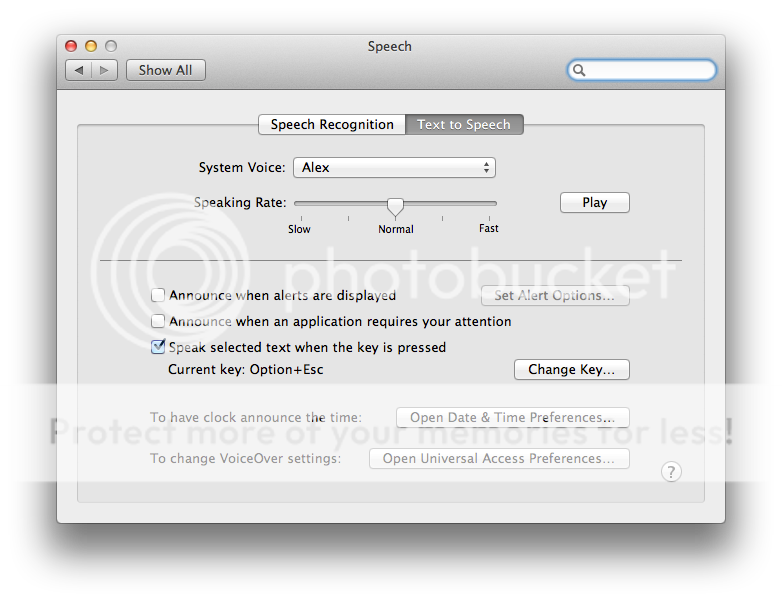Click the back navigation arrow

tap(79, 70)
